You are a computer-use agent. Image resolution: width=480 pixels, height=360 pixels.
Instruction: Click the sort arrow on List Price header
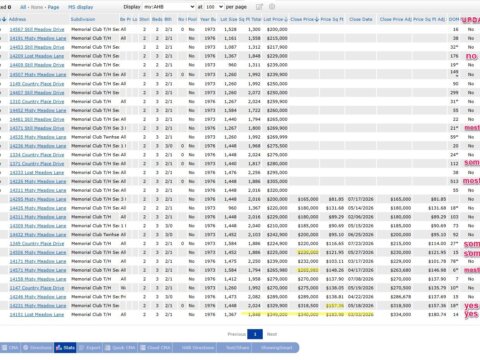point(286,19)
